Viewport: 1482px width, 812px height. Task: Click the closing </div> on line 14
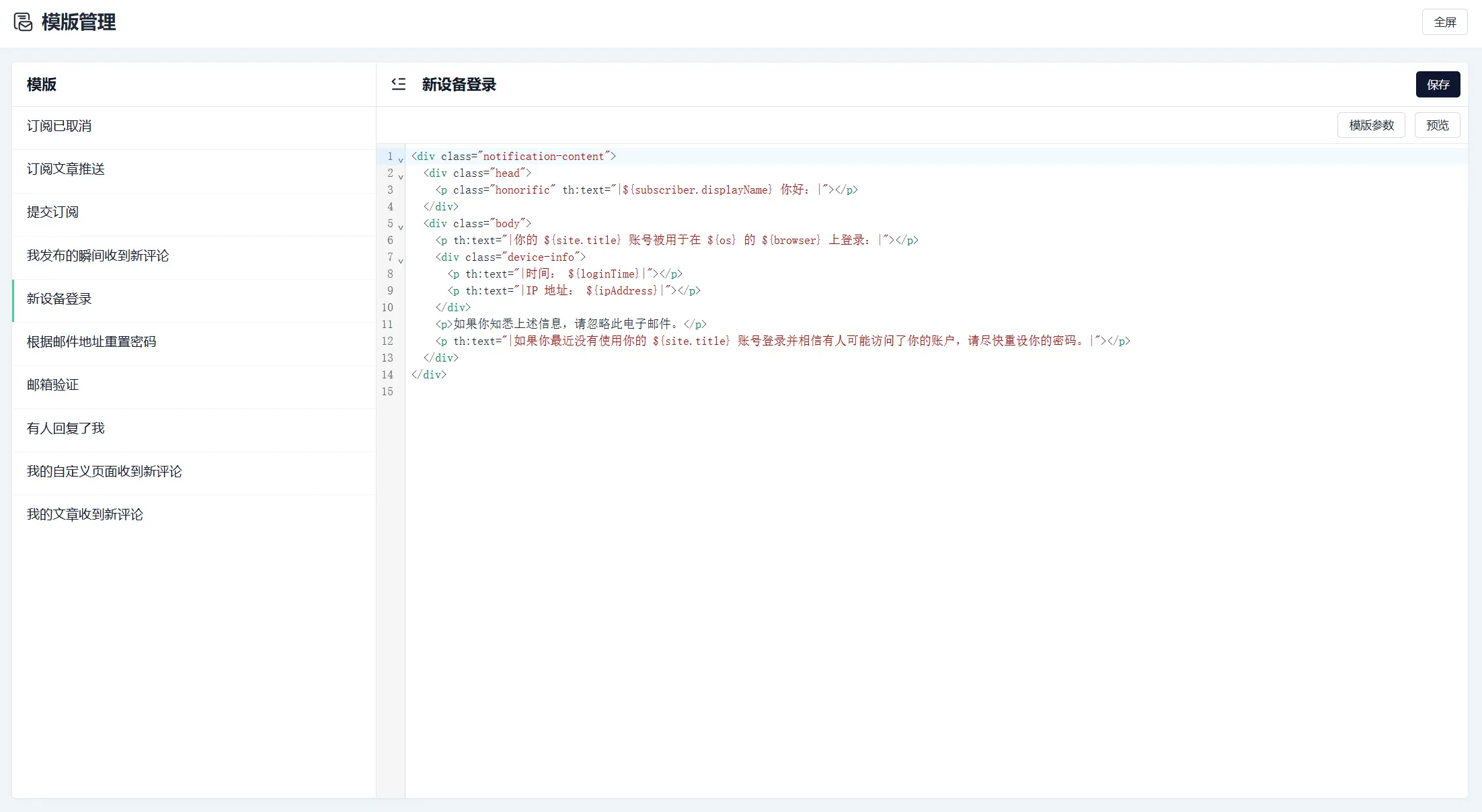coord(429,374)
